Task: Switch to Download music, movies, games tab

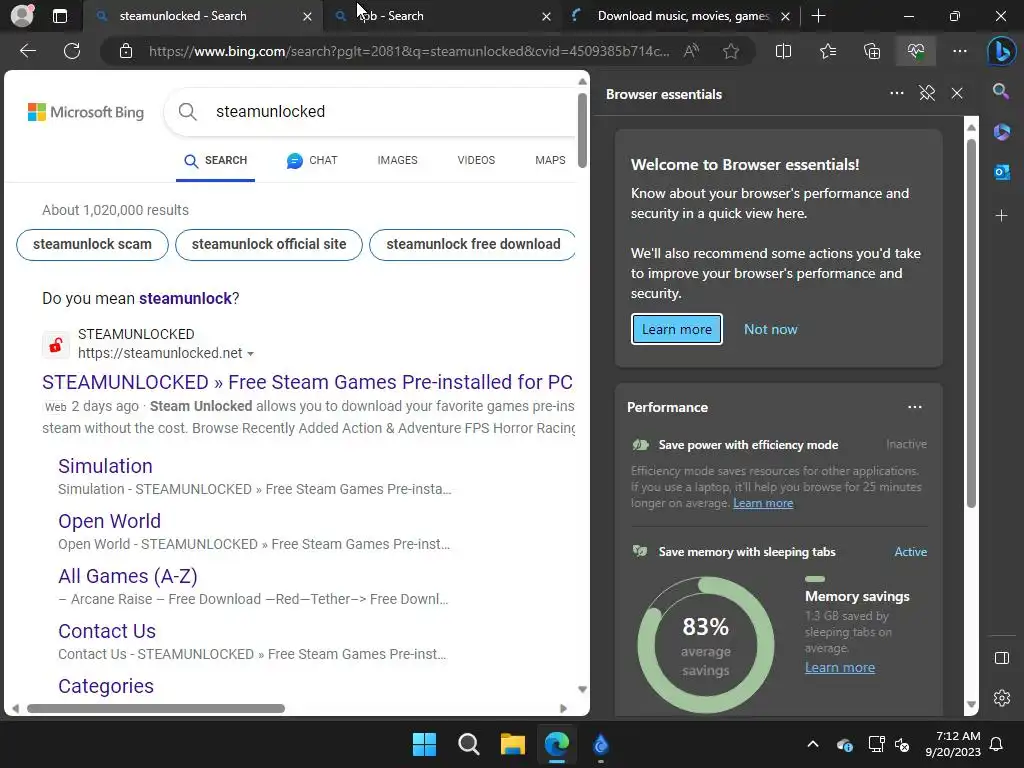Action: pos(679,16)
